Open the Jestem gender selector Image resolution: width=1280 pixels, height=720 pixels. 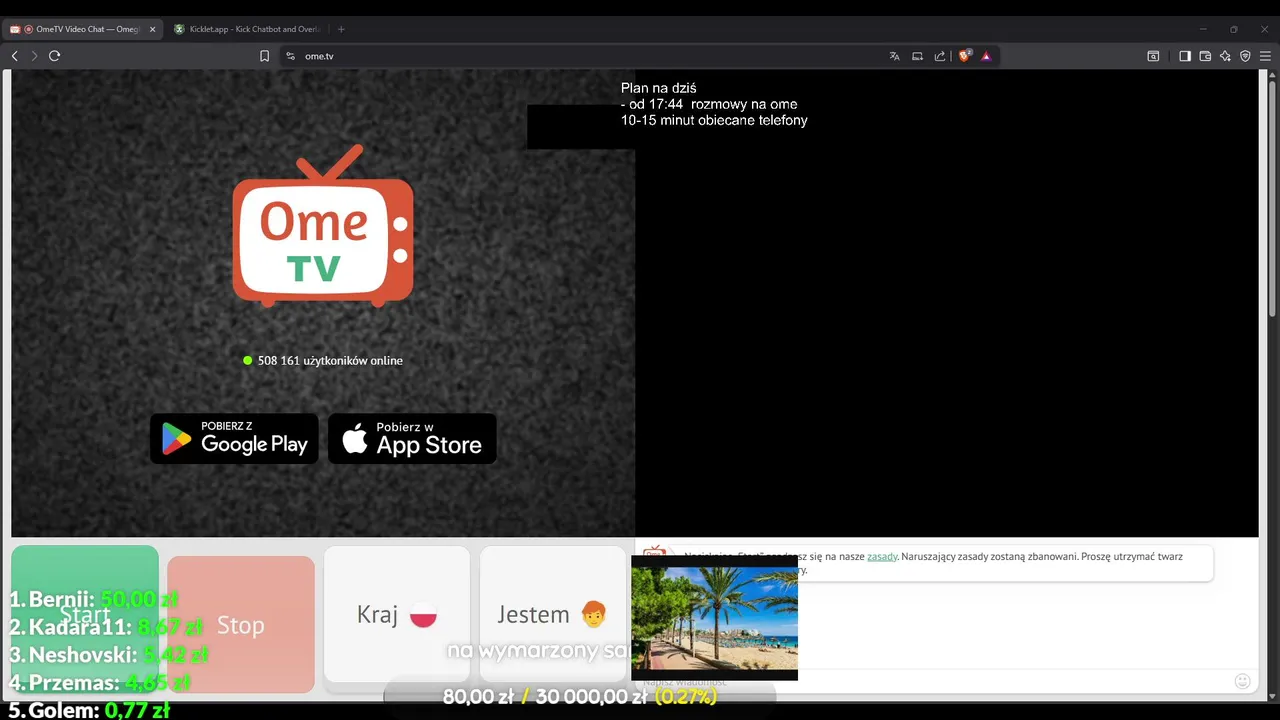[553, 614]
